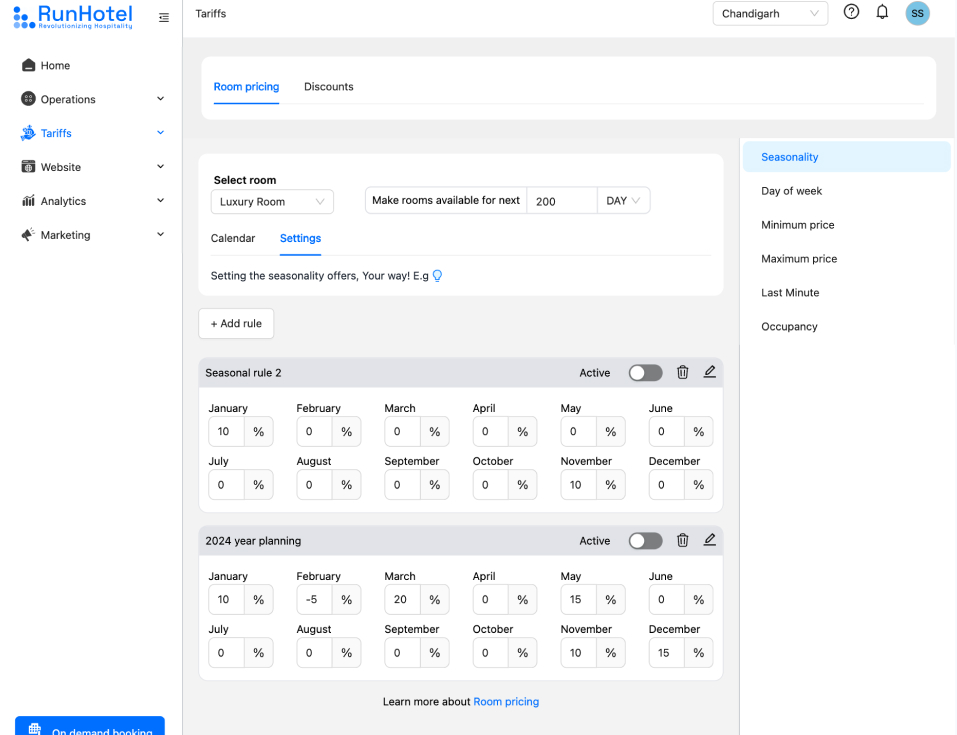Click the Add rule button

pos(236,324)
